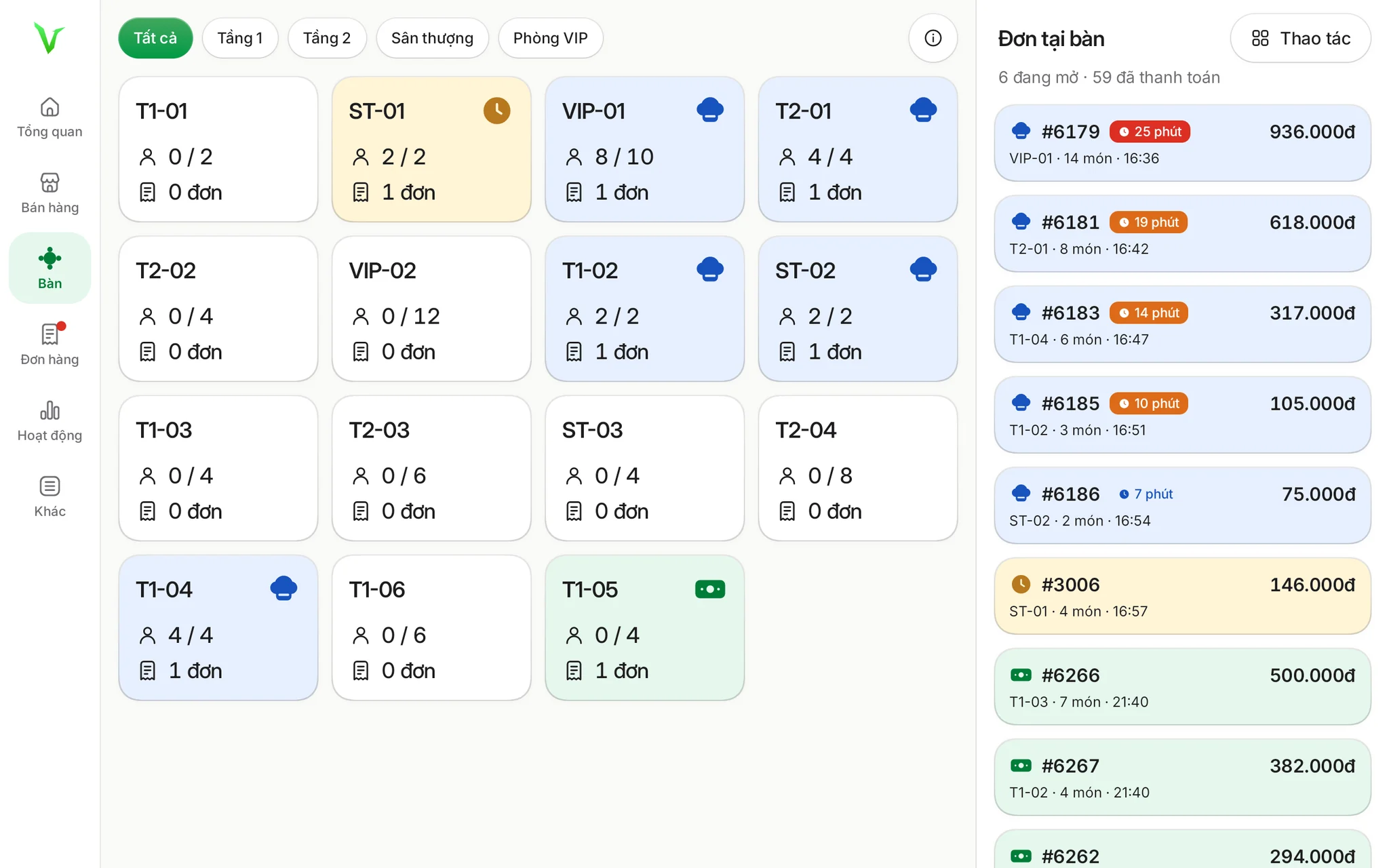The image size is (1389, 868).
Task: Click the 7 phút timer on #6186
Action: [1146, 494]
